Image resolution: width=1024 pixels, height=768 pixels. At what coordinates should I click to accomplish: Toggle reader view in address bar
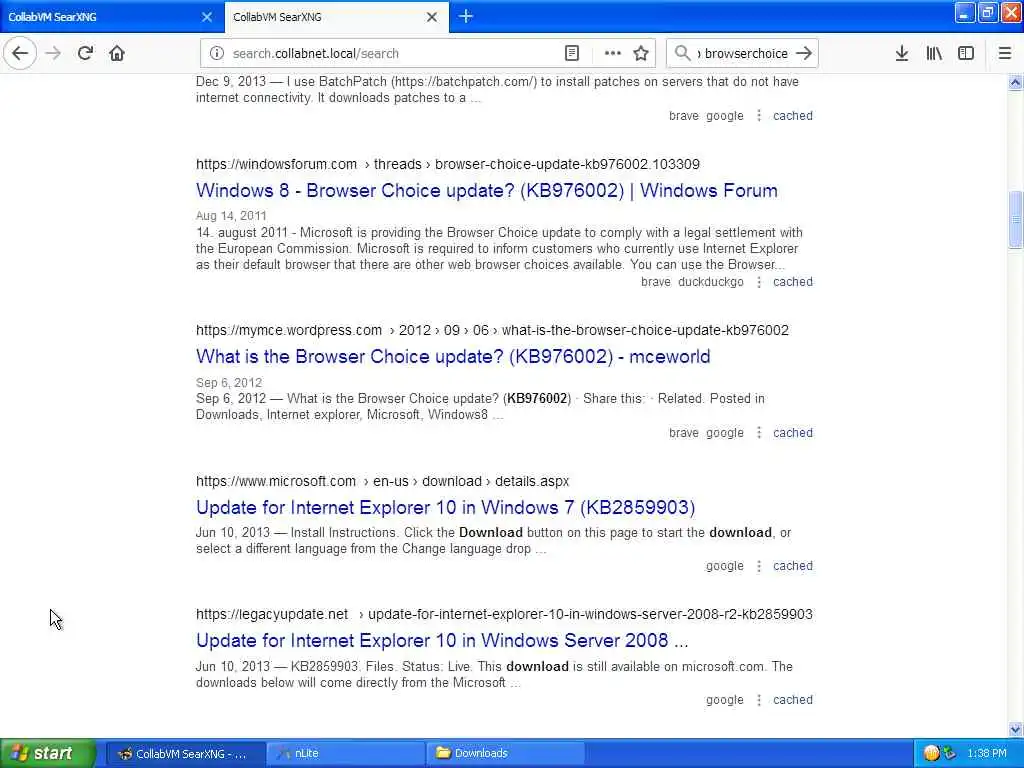[x=571, y=54]
